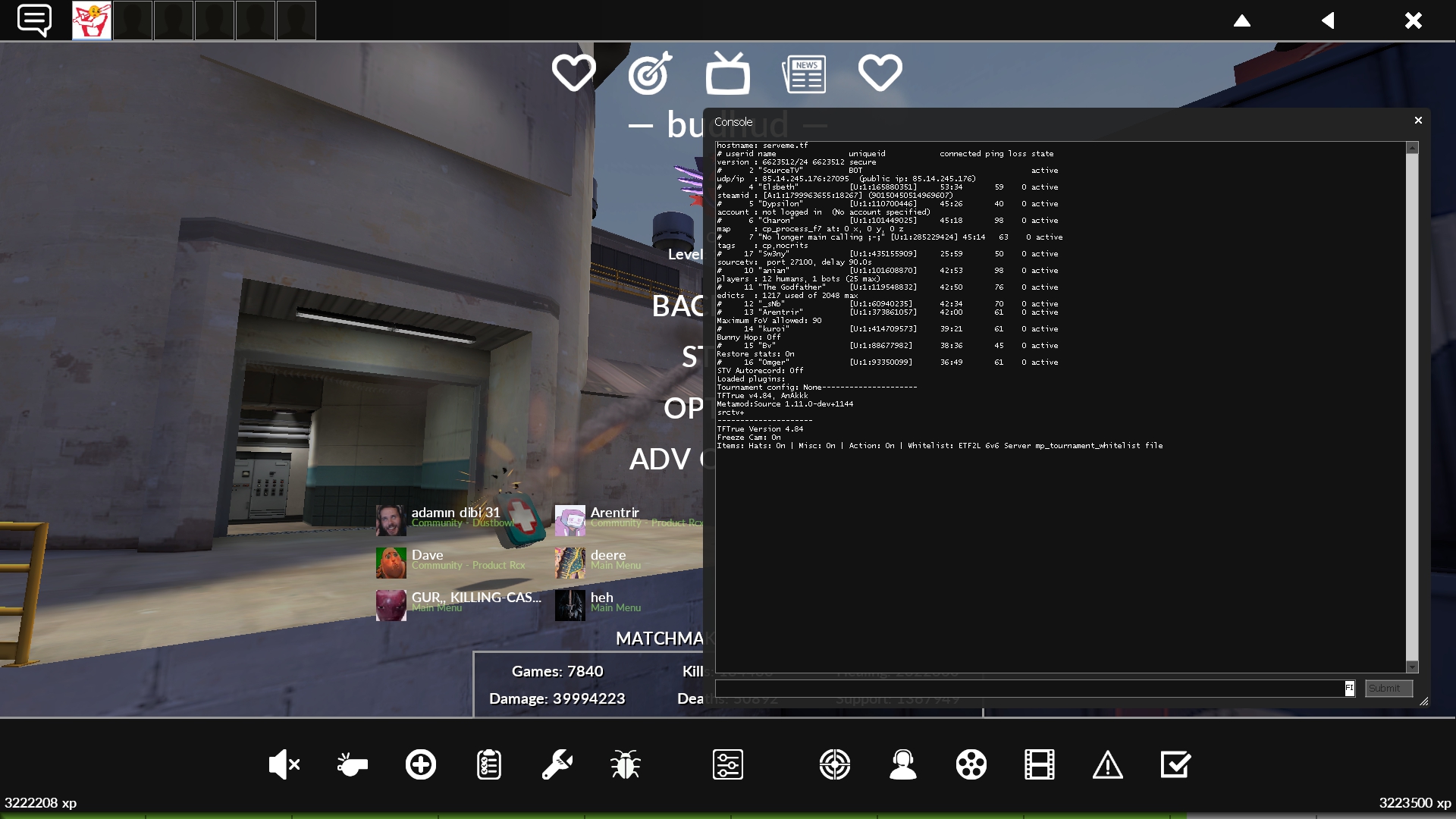The image size is (1456, 819).
Task: Click the crosshair target icon in bottom bar
Action: (835, 764)
